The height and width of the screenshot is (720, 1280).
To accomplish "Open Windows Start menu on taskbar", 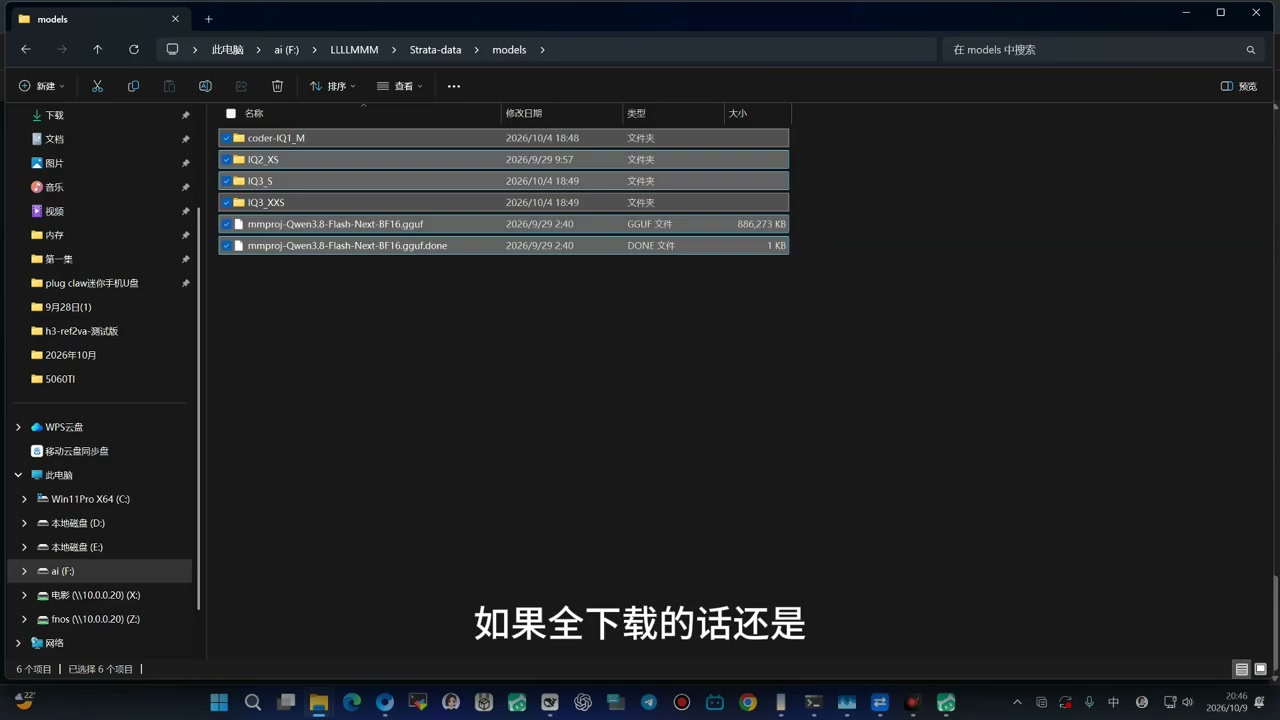I will tap(219, 702).
